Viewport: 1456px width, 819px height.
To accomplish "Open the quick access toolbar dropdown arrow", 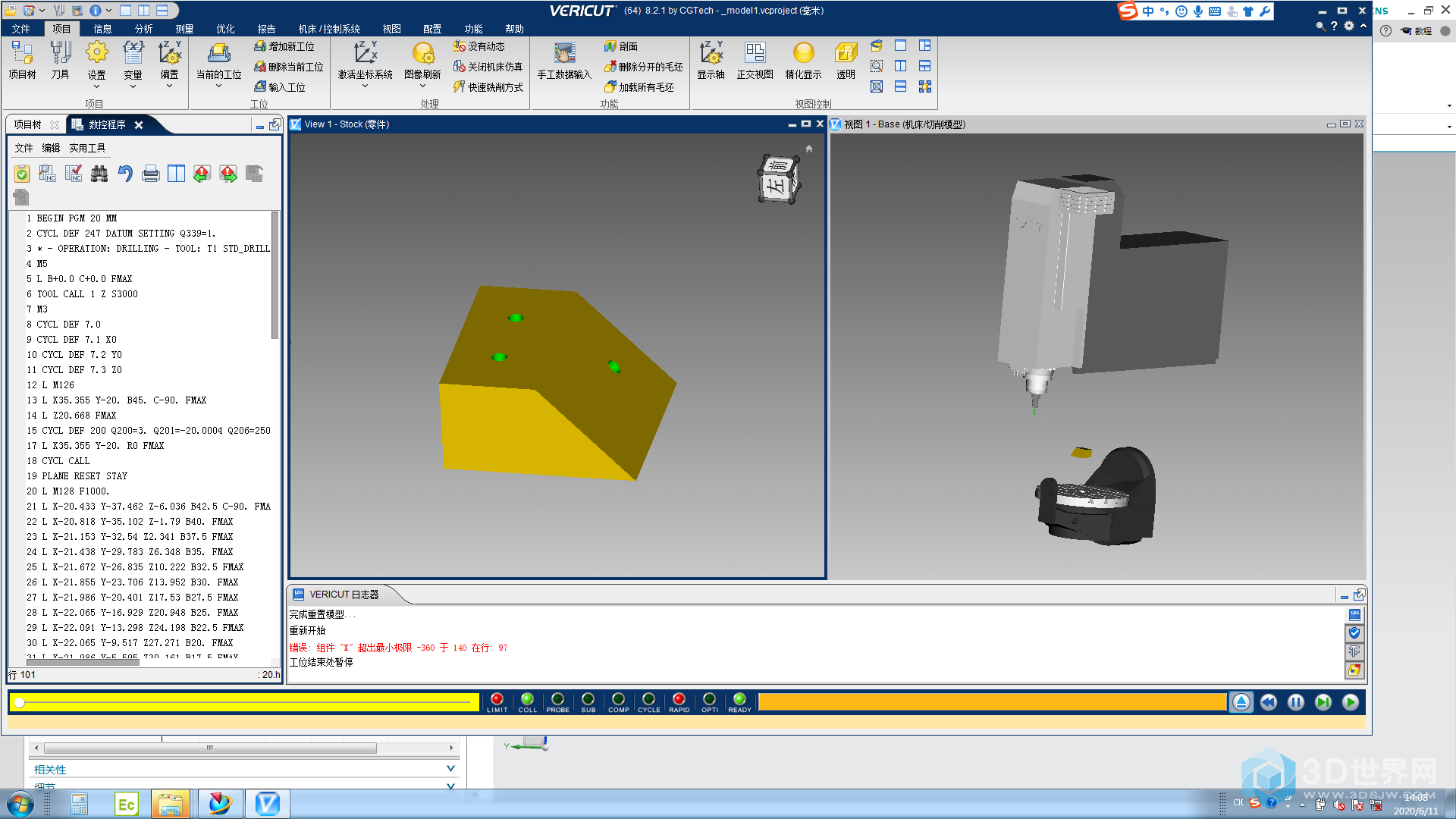I will (41, 11).
